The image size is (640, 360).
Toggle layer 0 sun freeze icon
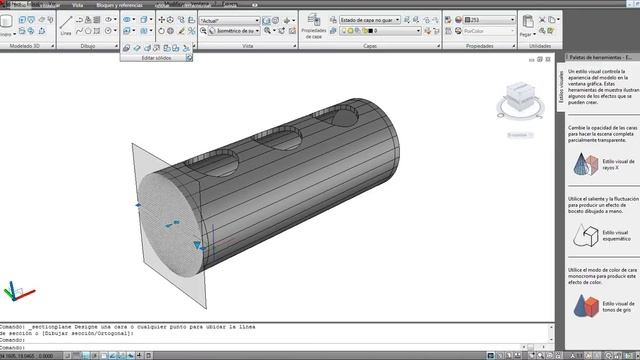click(x=351, y=31)
